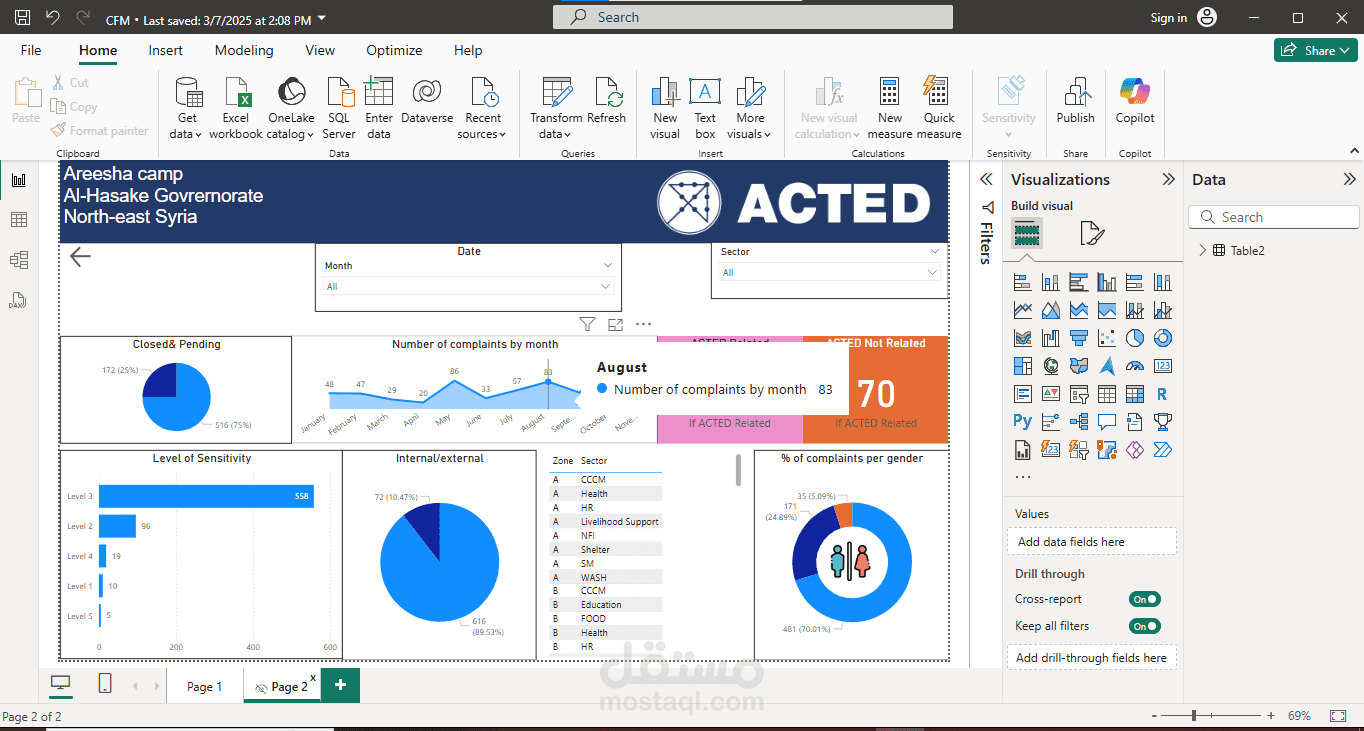Open the Modeling ribbon tab
This screenshot has width=1364, height=731.
tap(244, 50)
